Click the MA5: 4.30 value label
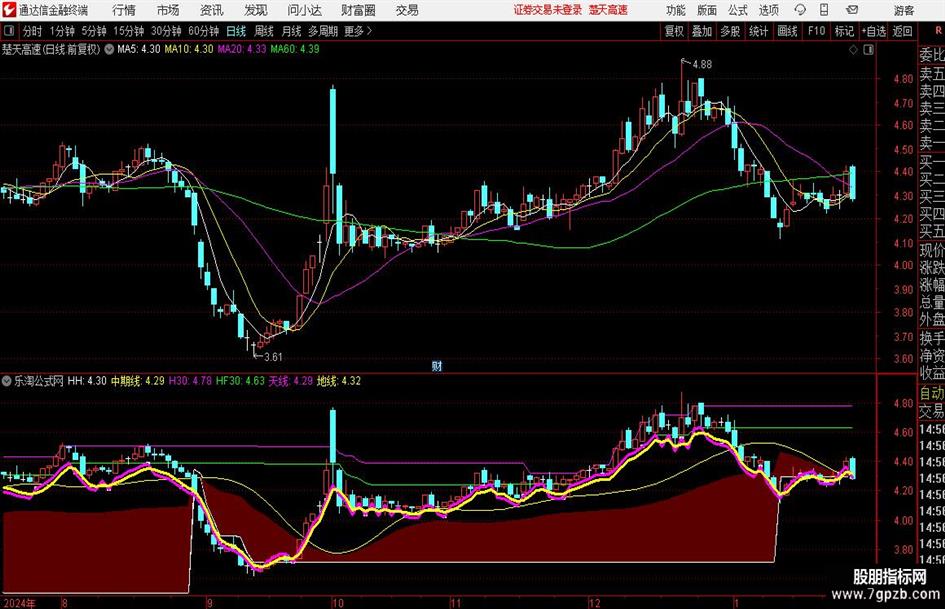 pyautogui.click(x=139, y=49)
